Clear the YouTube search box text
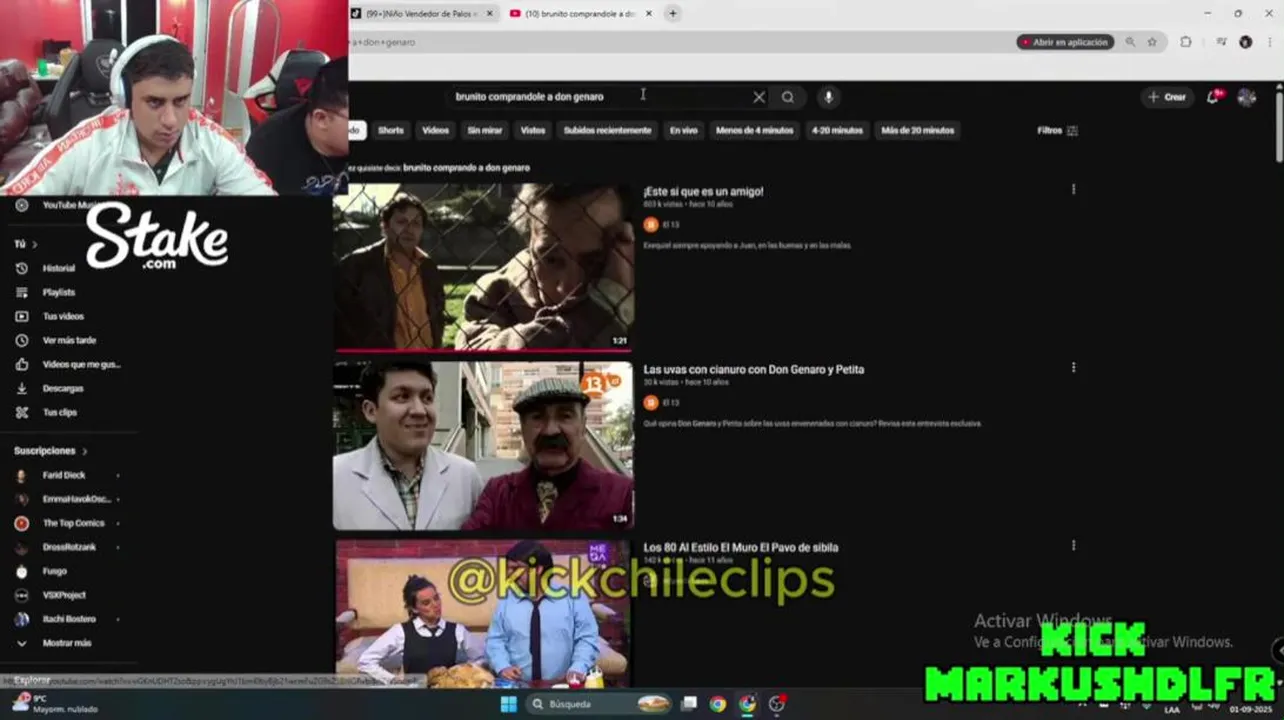 click(x=759, y=97)
